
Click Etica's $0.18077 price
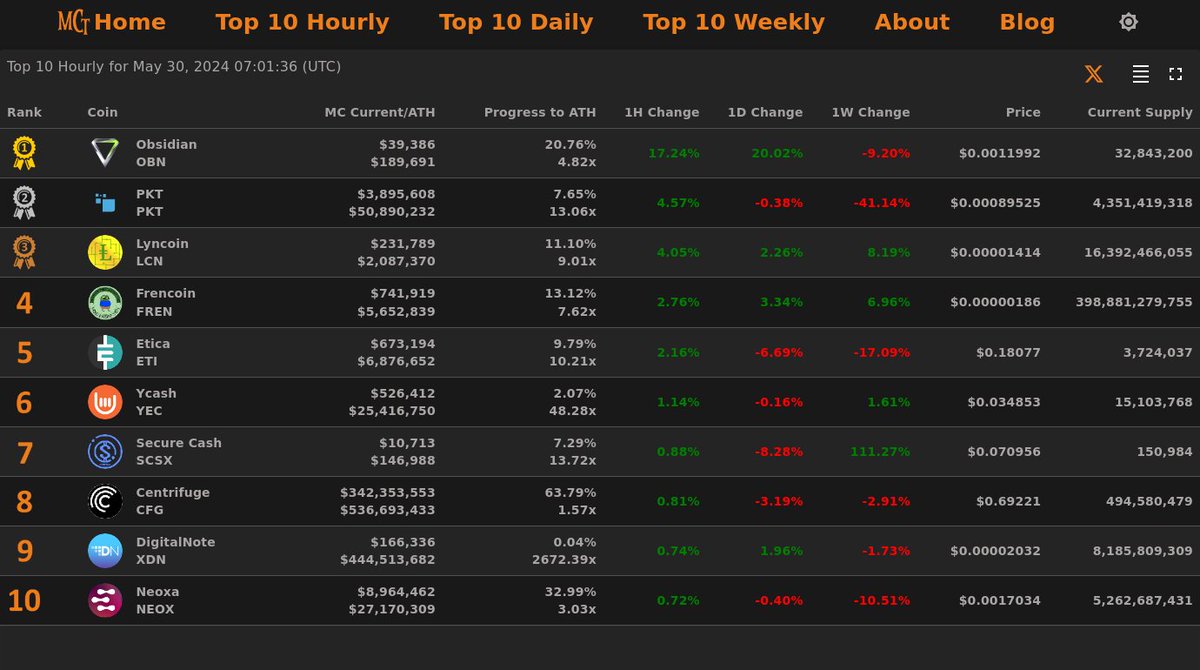pyautogui.click(x=1009, y=352)
